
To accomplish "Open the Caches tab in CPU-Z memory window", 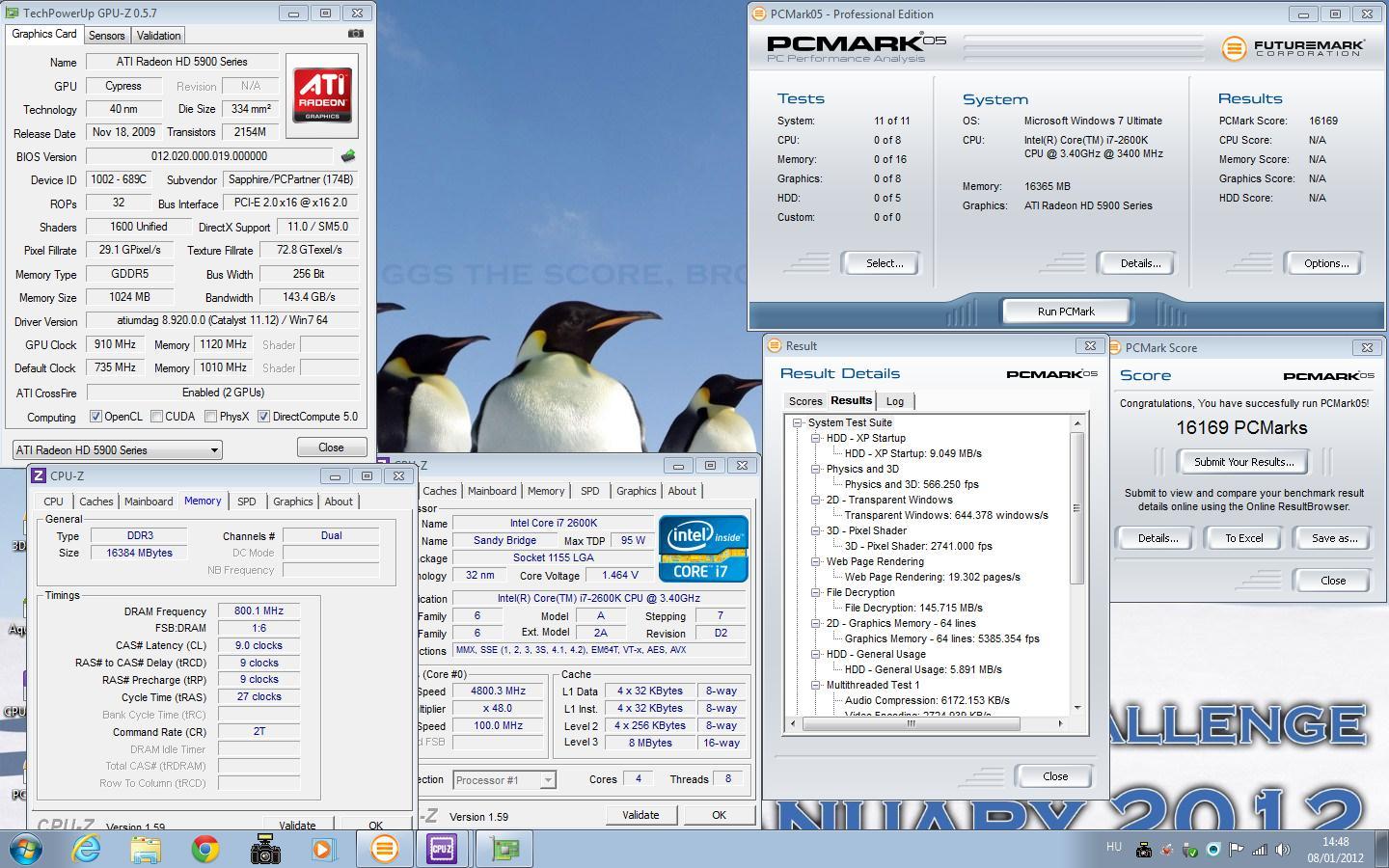I will pyautogui.click(x=95, y=502).
